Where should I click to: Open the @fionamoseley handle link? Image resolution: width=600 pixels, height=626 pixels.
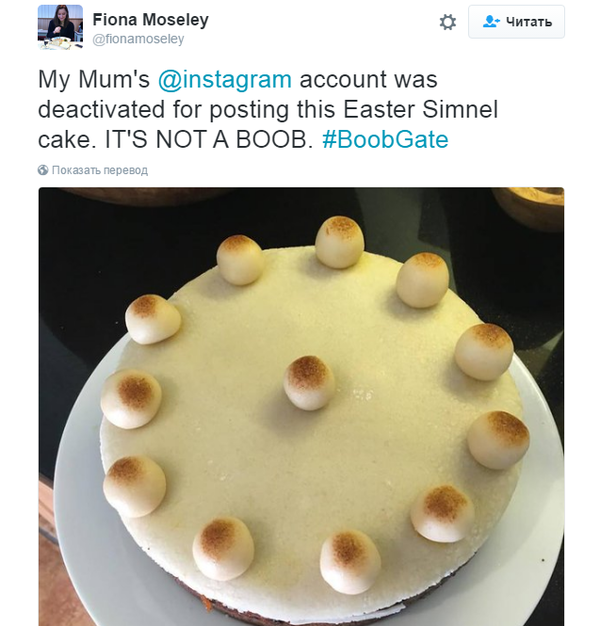138,39
